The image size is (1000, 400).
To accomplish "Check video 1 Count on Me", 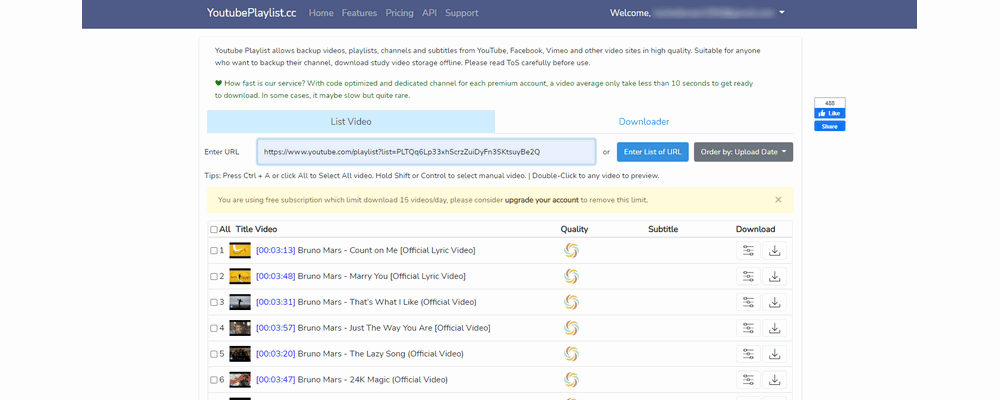I will point(214,251).
